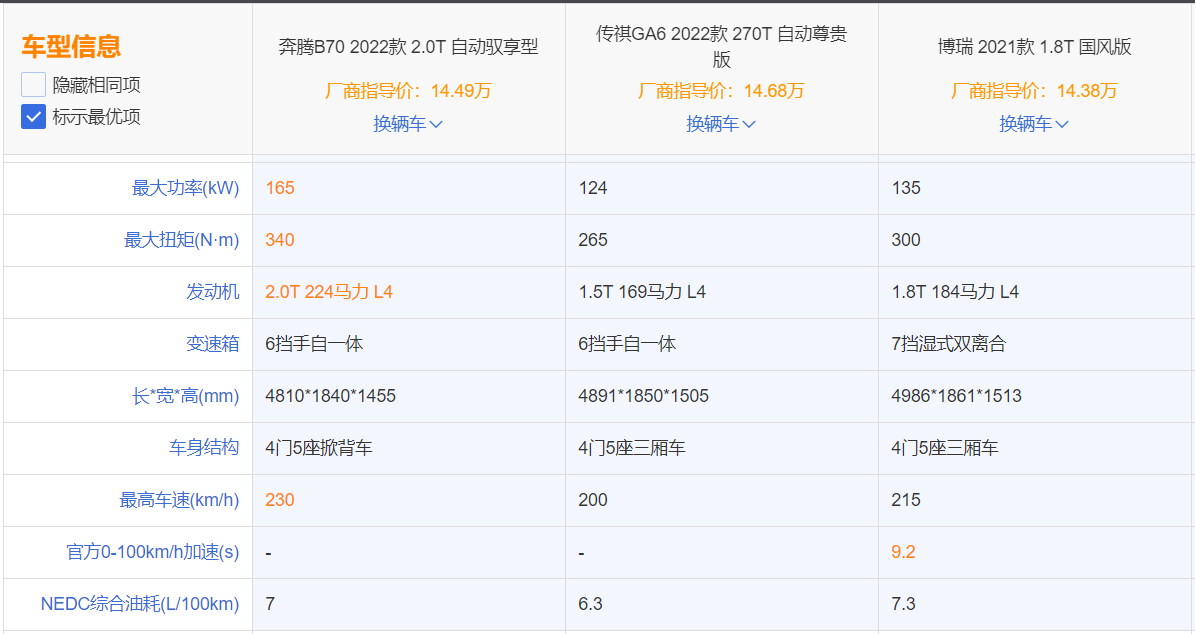
Task: Click the 200 top speed value
Action: 593,500
